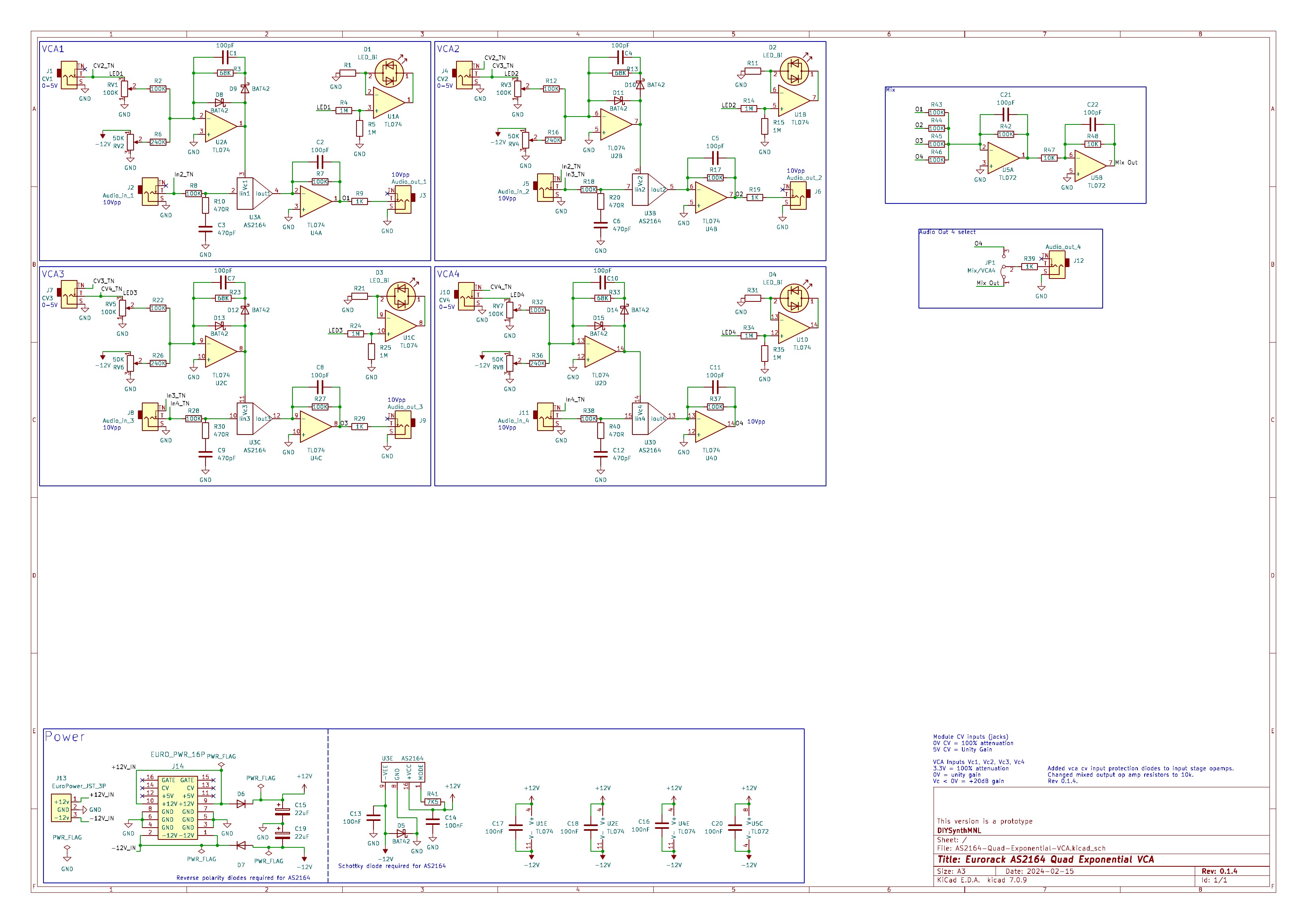Click the VCA2 block title
Viewport: 1307px width, 924px height.
(x=449, y=49)
